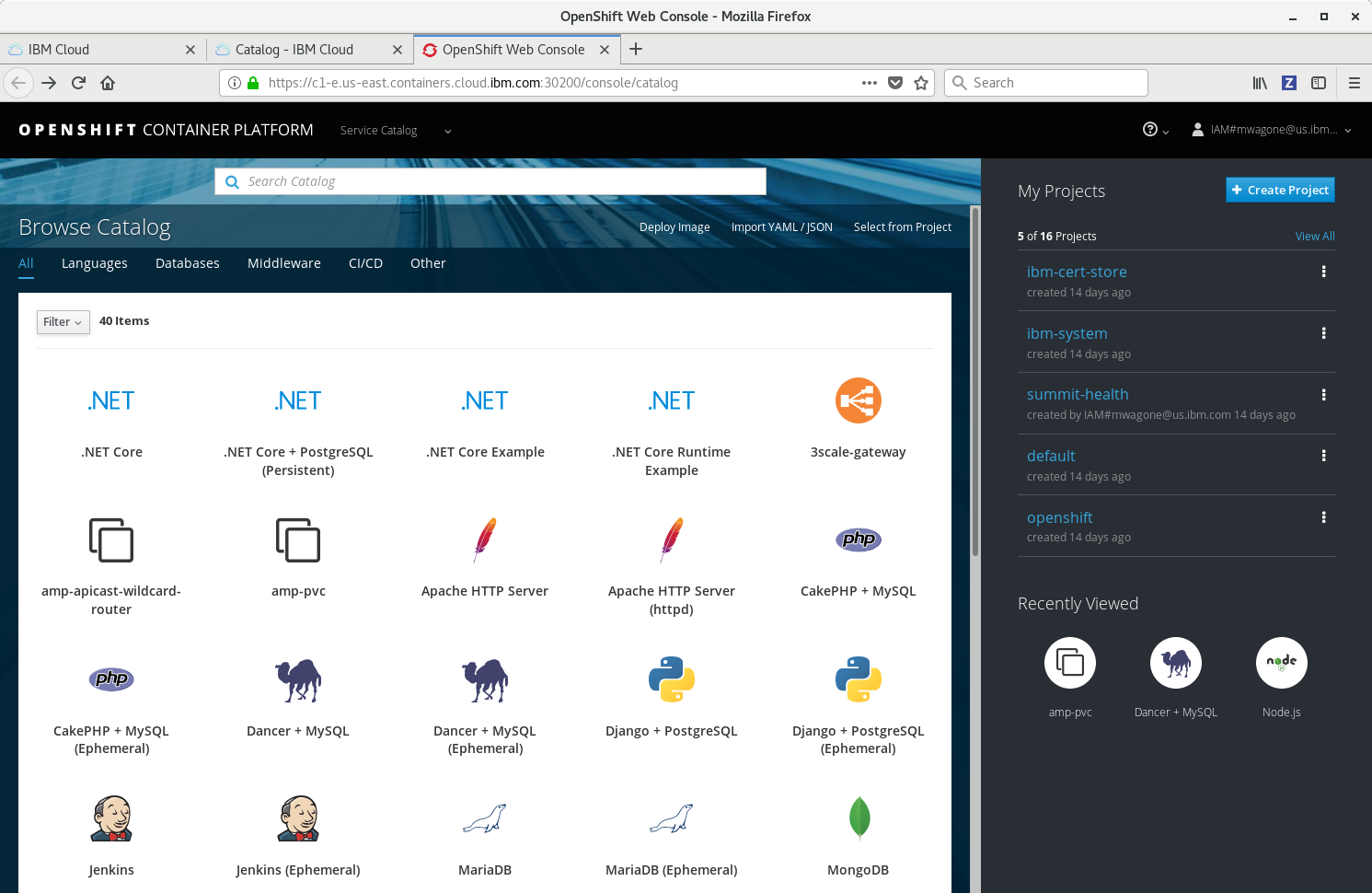Open the Jenkins (Ephemeral) icon
Viewport: 1372px width, 893px height.
point(298,818)
